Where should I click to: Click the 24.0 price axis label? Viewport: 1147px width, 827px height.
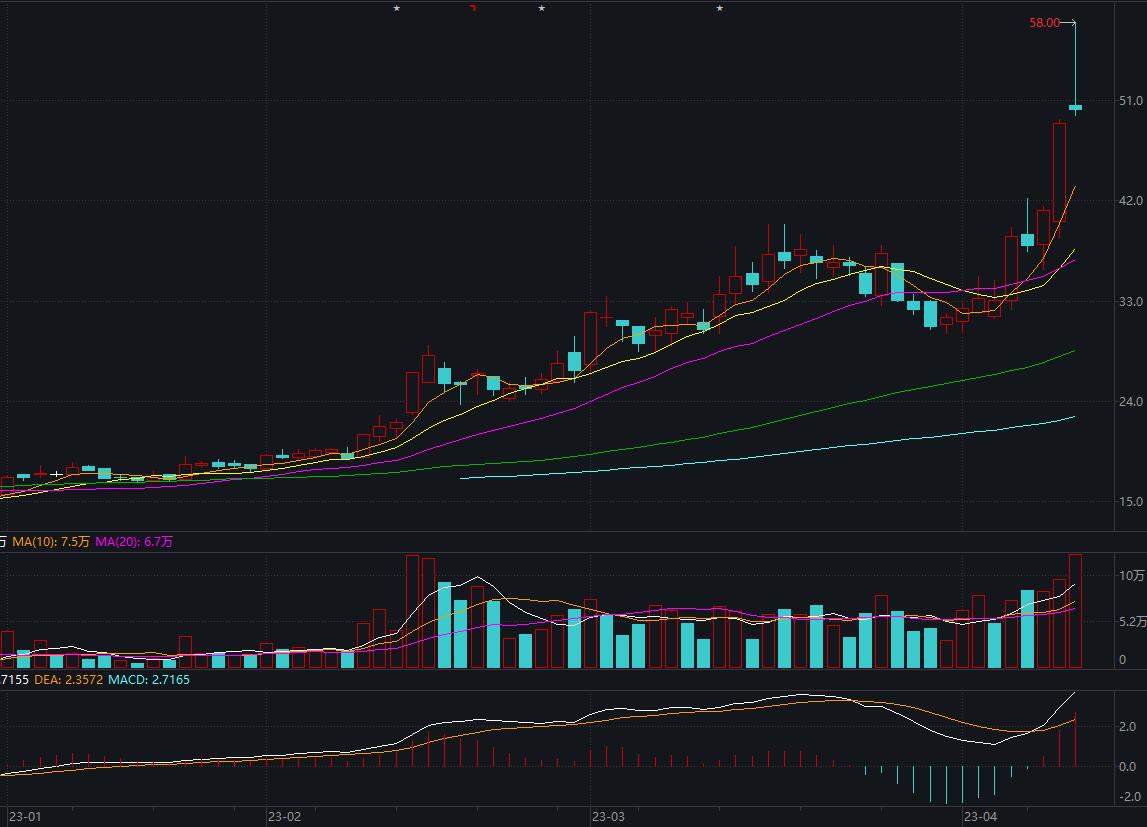pos(1131,401)
